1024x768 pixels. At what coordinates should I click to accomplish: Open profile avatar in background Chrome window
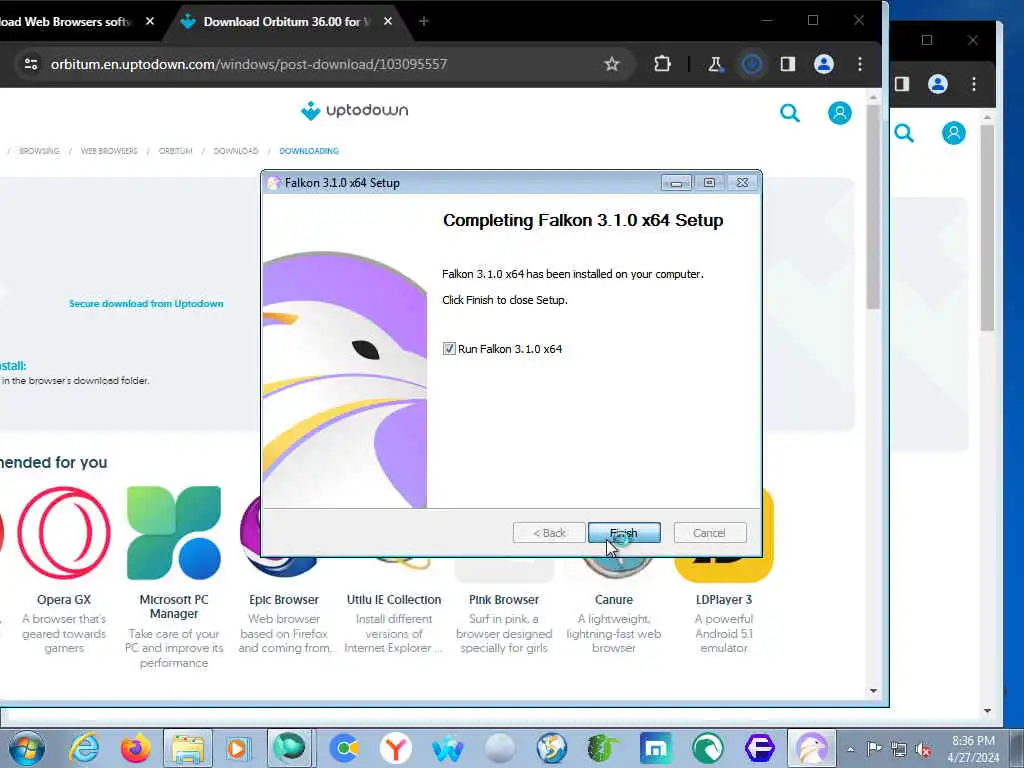click(x=938, y=84)
